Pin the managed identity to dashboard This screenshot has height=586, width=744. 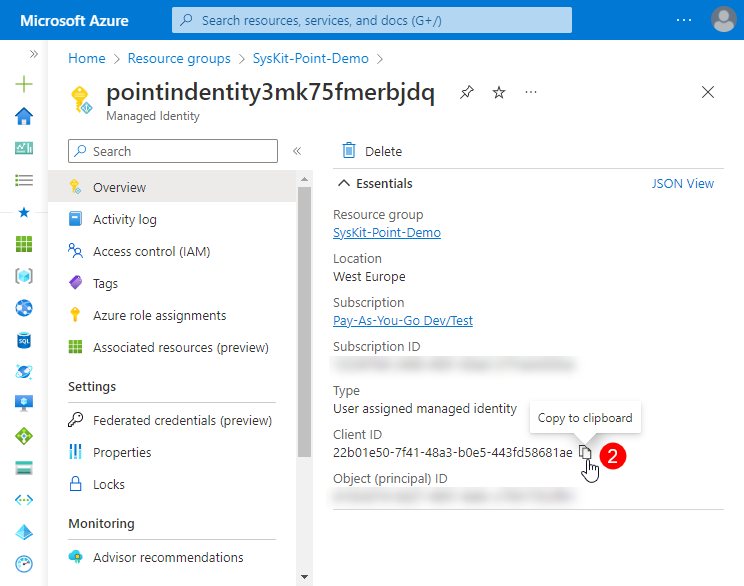click(x=467, y=92)
